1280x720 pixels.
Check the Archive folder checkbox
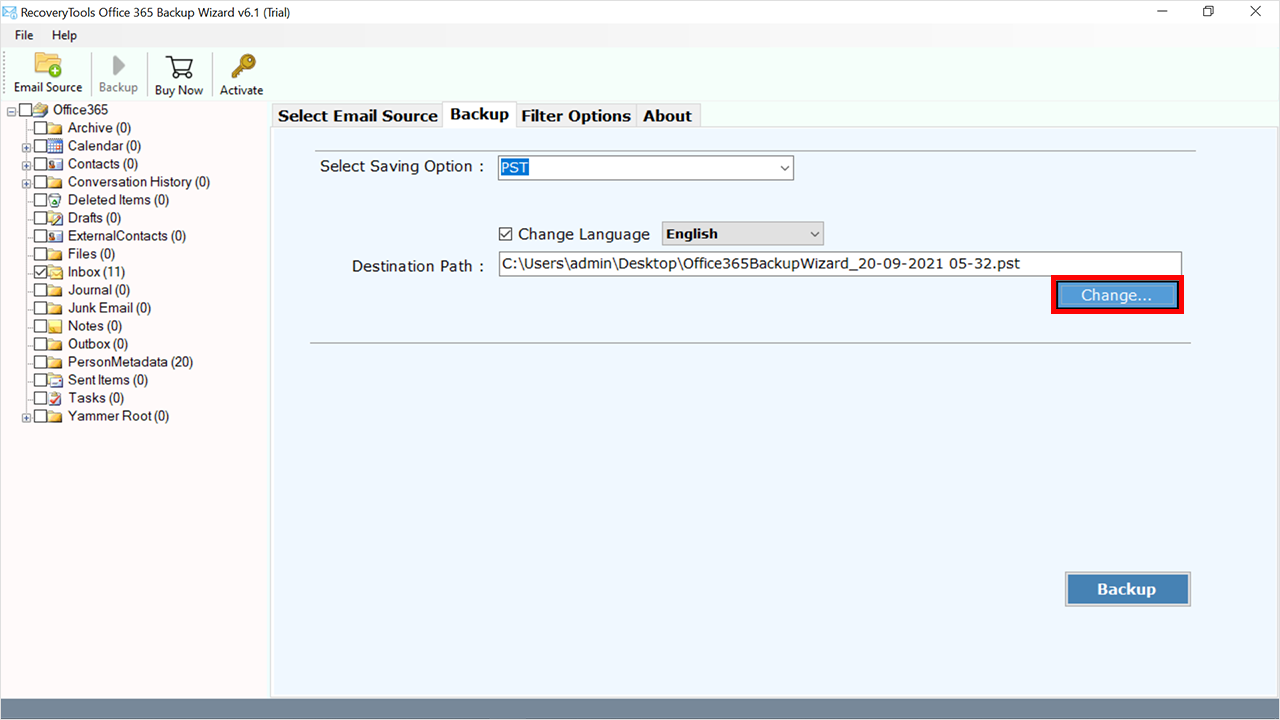[40, 128]
